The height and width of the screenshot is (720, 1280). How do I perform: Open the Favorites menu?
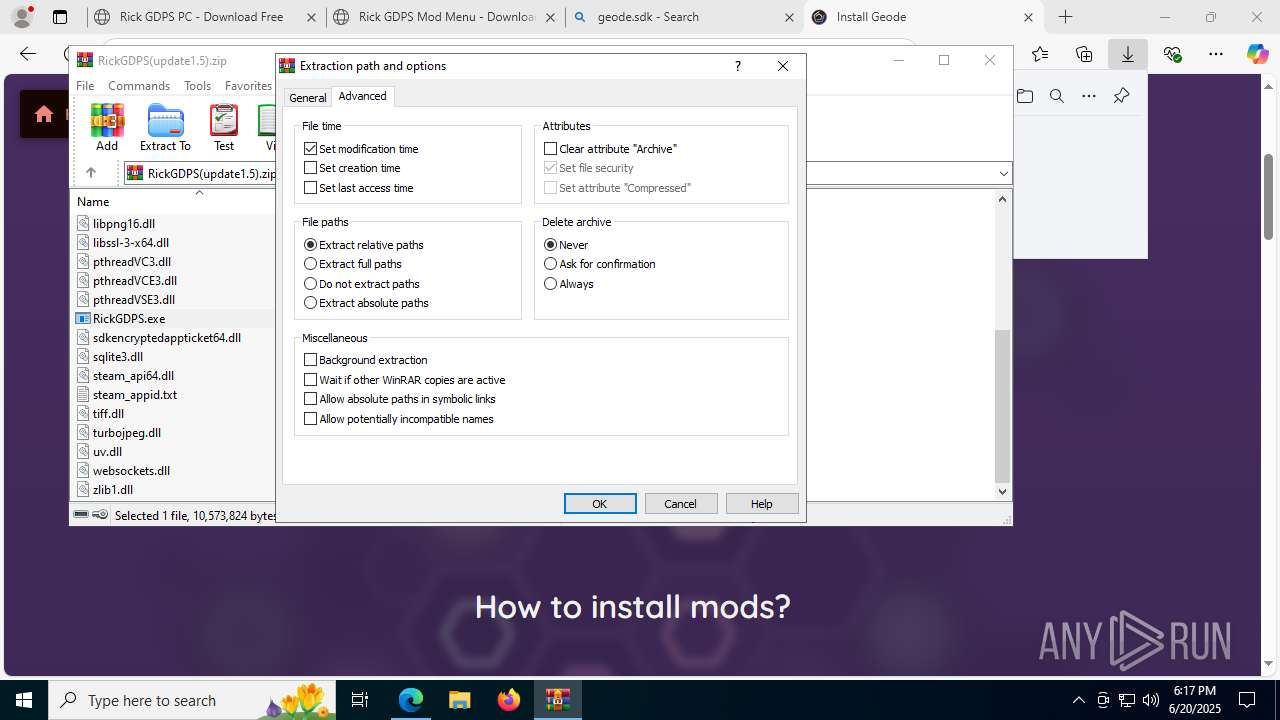248,86
